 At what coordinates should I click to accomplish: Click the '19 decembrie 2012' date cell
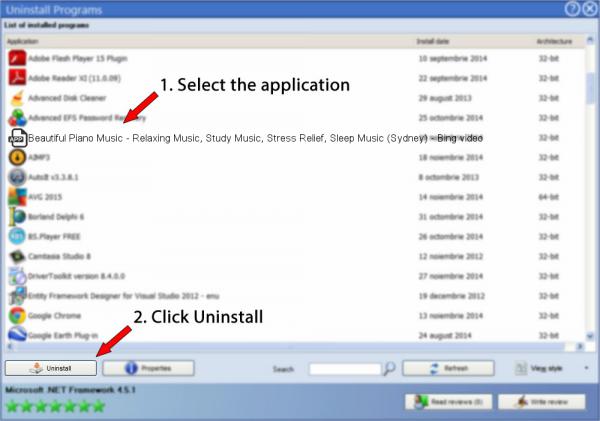452,296
